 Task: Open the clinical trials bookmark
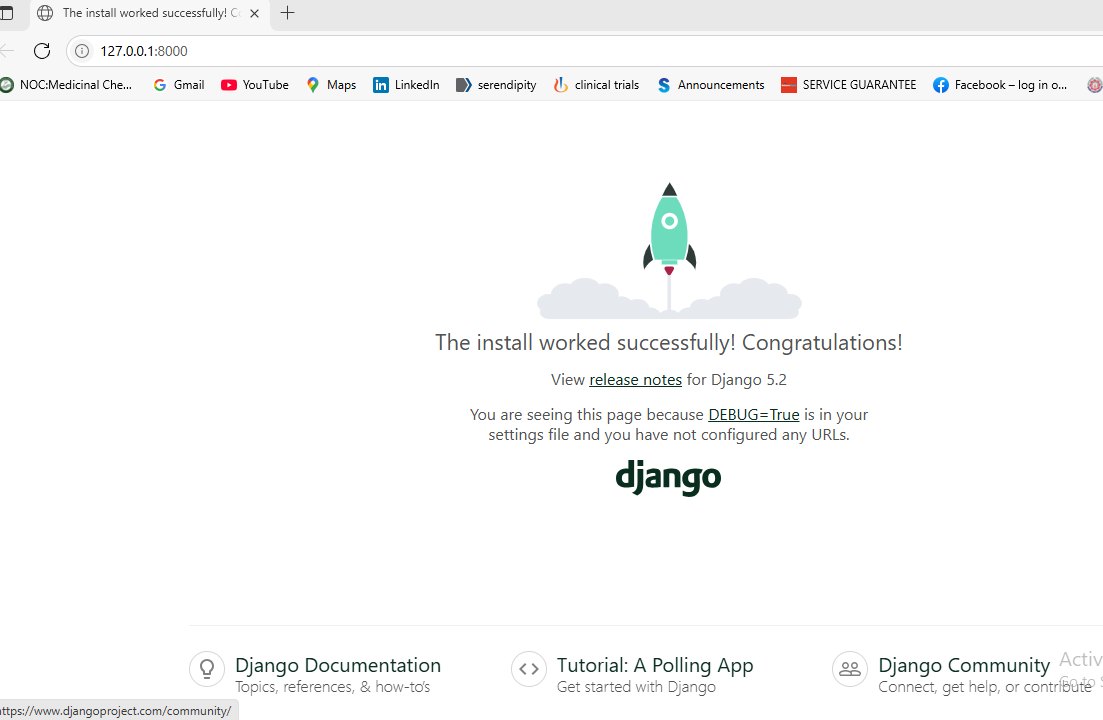(x=596, y=85)
